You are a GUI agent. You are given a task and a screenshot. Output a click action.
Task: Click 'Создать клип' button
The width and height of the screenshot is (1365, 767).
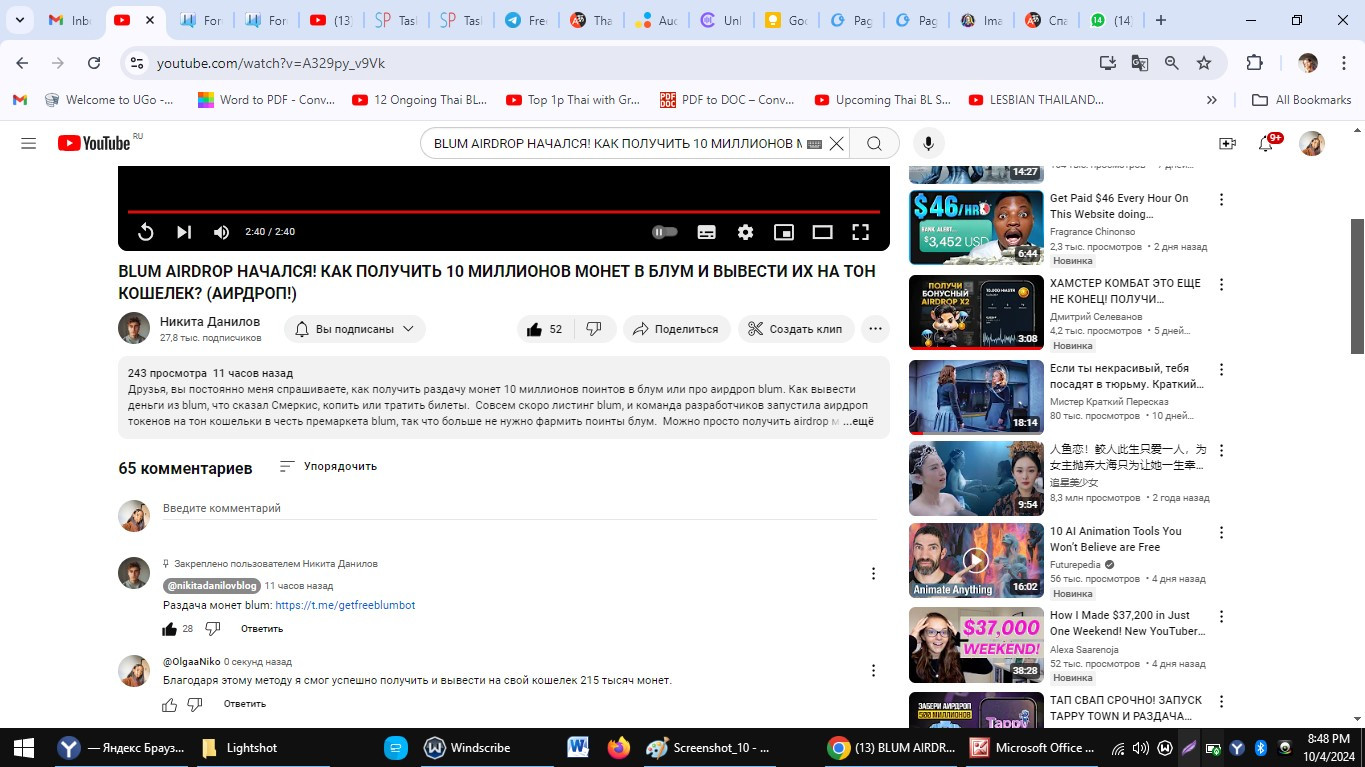coord(796,329)
